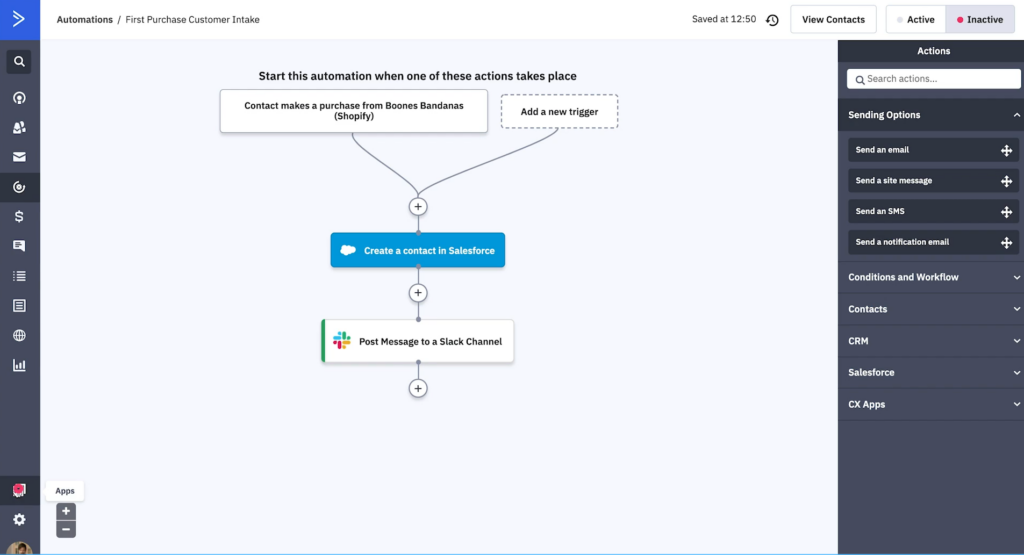Zoom out the automation canvas
The width and height of the screenshot is (1024, 555).
(x=66, y=529)
